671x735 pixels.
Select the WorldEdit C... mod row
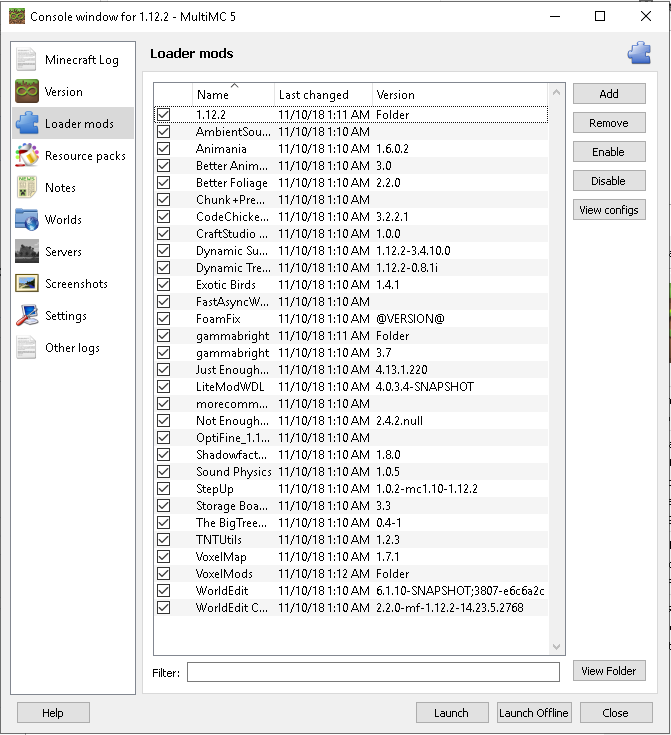(351, 608)
